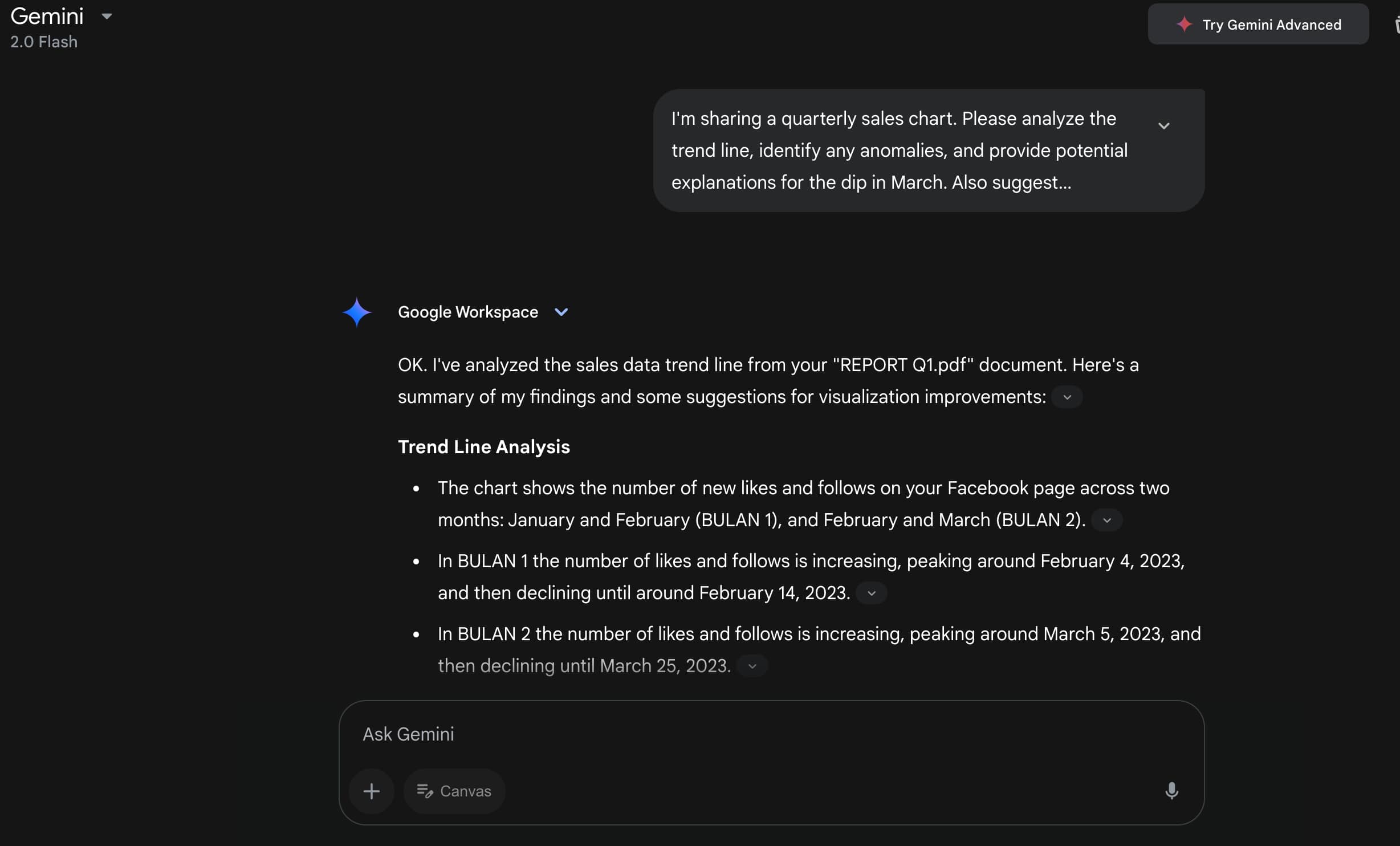Viewport: 1400px width, 846px height.
Task: Expand the truncated user prompt message
Action: (1164, 125)
